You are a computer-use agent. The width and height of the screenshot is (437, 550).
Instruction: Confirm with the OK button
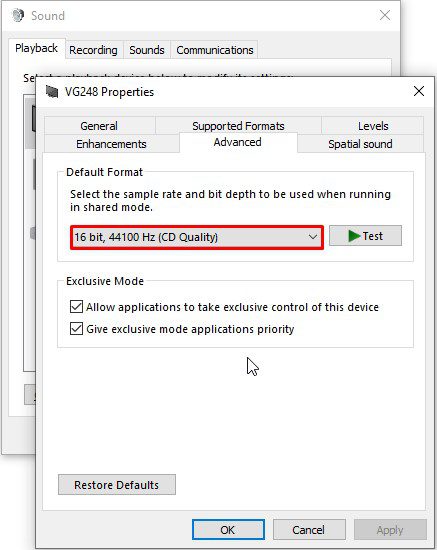tap(228, 530)
